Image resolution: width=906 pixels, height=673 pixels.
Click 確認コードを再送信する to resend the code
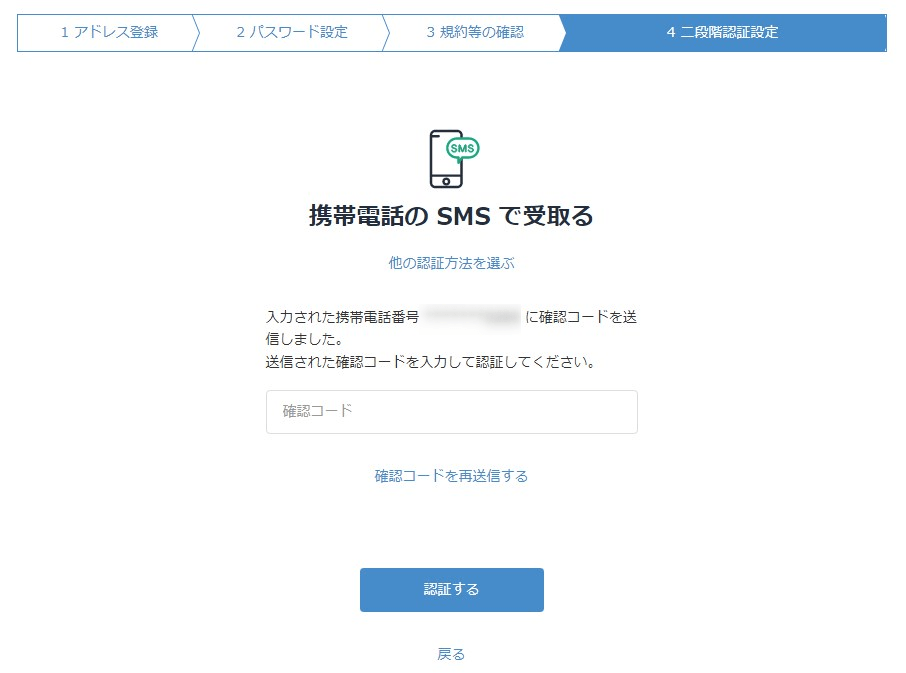pos(451,476)
